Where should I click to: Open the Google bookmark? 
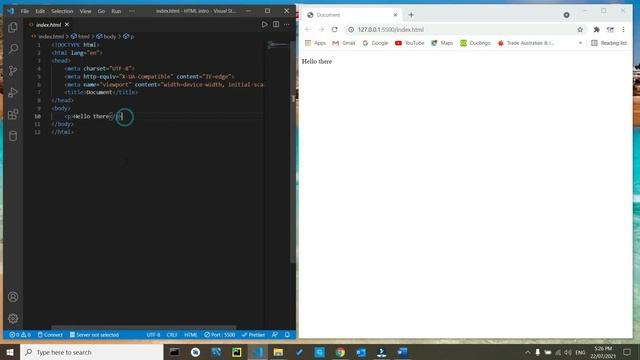point(375,43)
